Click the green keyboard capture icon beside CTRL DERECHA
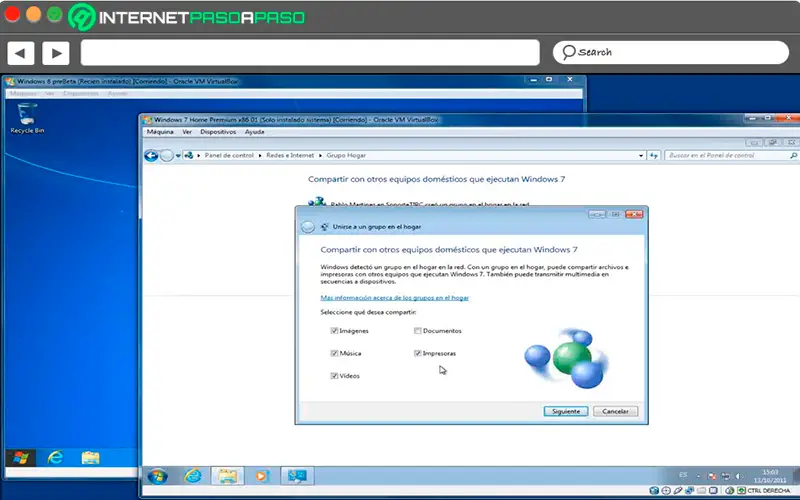800x500 pixels. (741, 491)
